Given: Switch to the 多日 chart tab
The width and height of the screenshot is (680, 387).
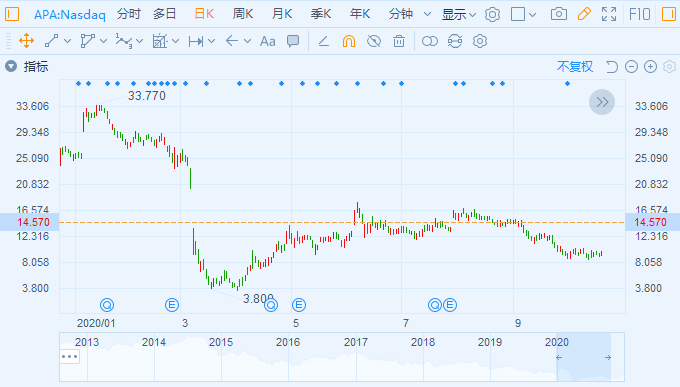Looking at the screenshot, I should click(165, 14).
